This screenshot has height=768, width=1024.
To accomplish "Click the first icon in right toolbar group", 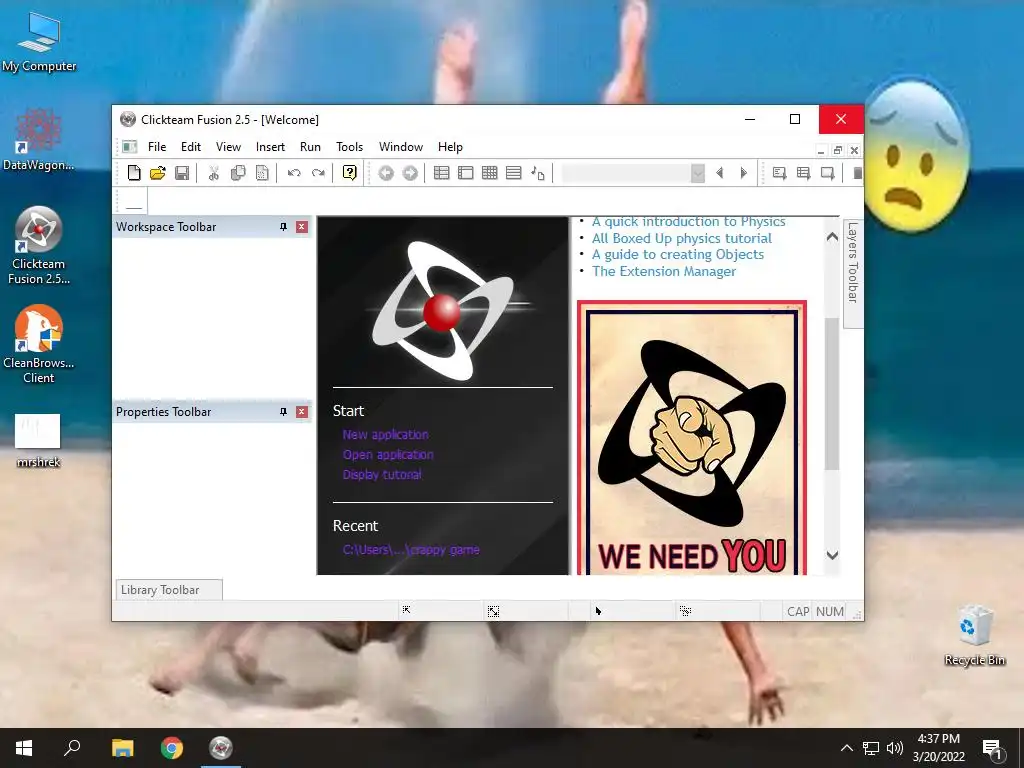I will click(779, 173).
